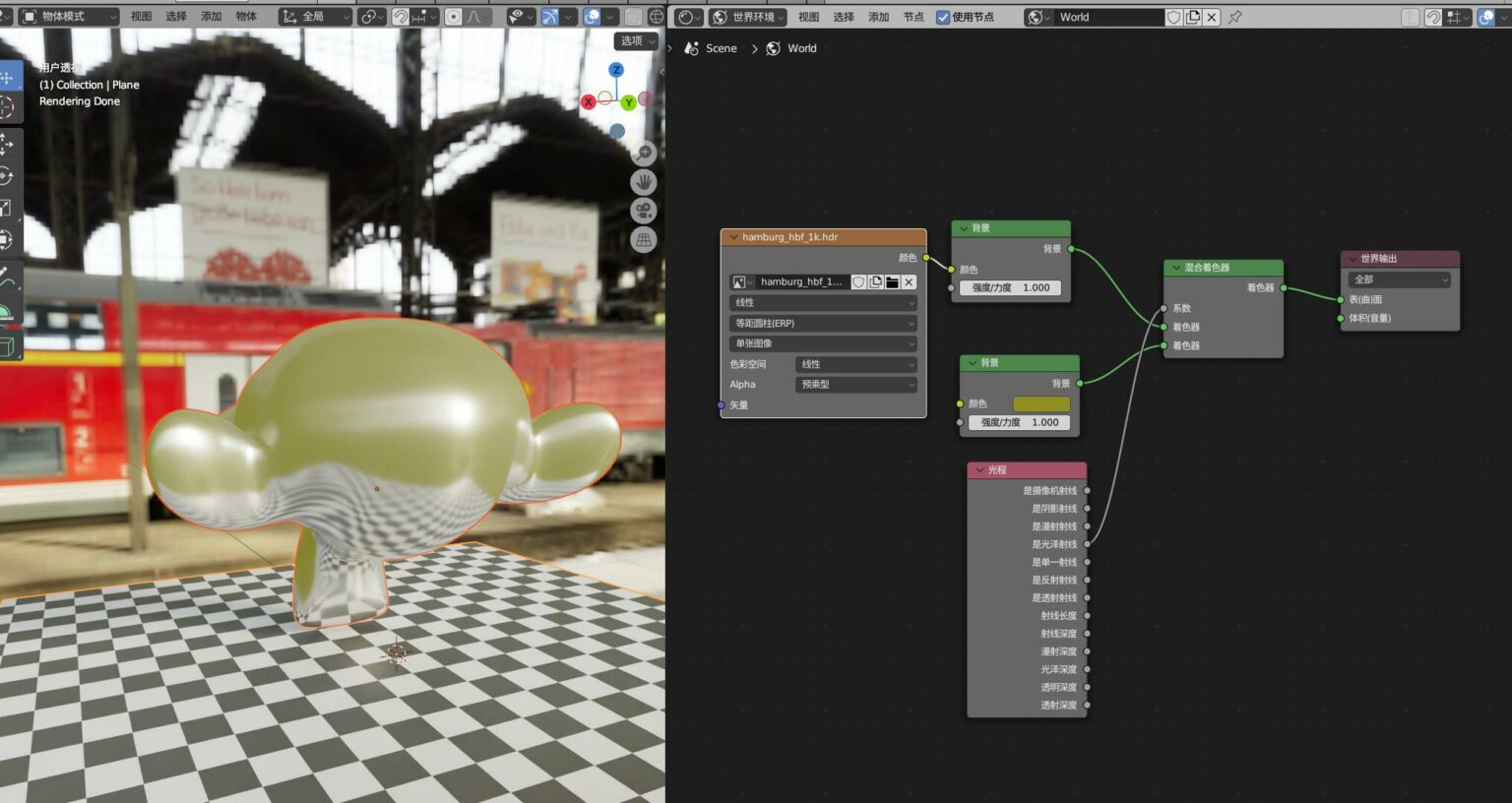Image resolution: width=1512 pixels, height=803 pixels.
Task: Click the hand pan view icon
Action: 644,182
